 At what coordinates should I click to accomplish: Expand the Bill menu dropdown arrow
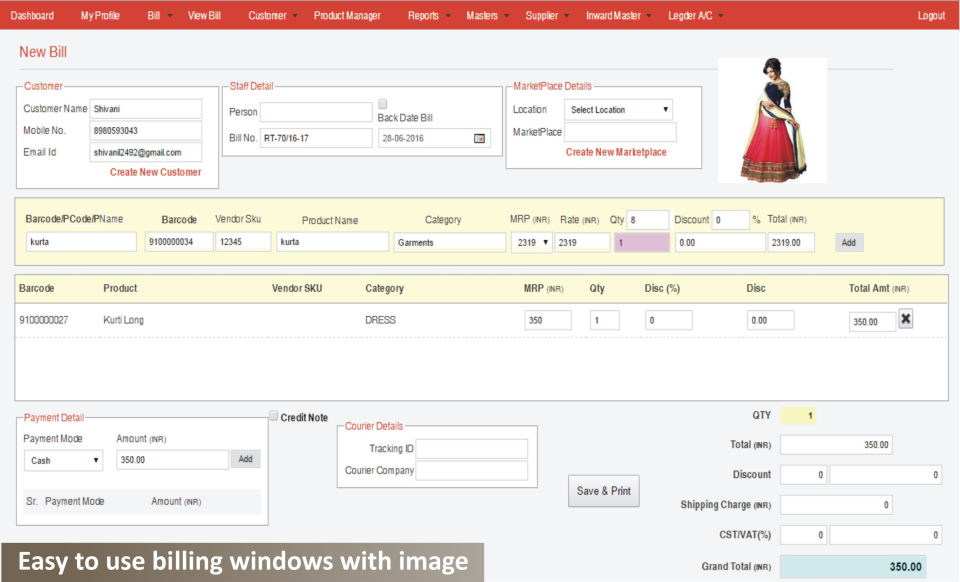tap(171, 15)
